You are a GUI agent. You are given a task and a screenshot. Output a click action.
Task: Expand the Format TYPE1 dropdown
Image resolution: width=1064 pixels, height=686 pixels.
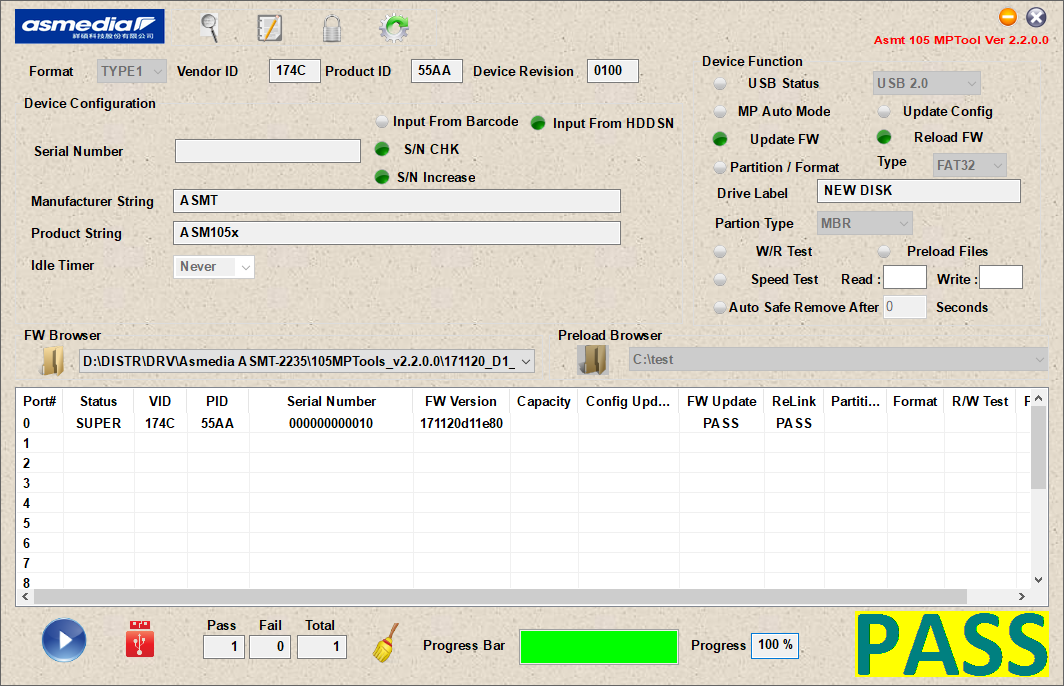pyautogui.click(x=132, y=71)
